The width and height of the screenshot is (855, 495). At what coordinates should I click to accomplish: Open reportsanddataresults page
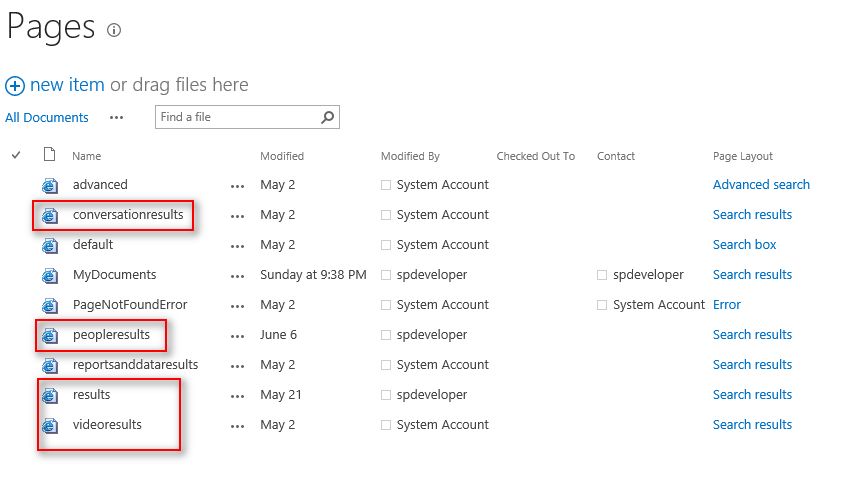pos(135,365)
